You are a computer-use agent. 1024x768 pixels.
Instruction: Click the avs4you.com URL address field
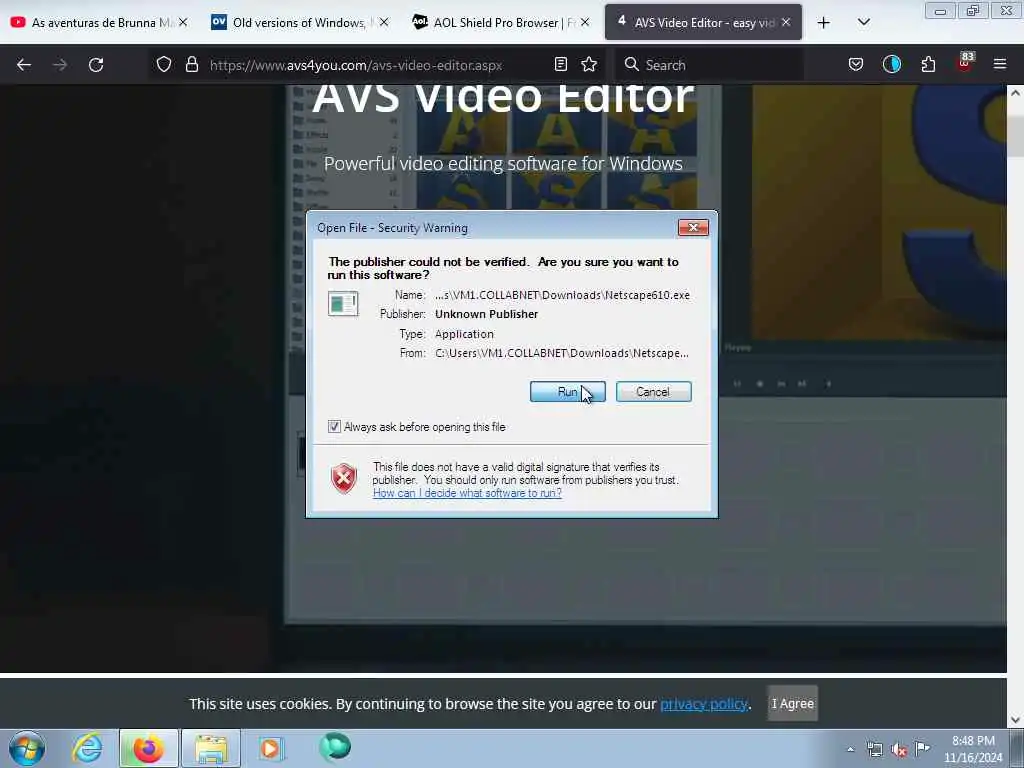[356, 65]
